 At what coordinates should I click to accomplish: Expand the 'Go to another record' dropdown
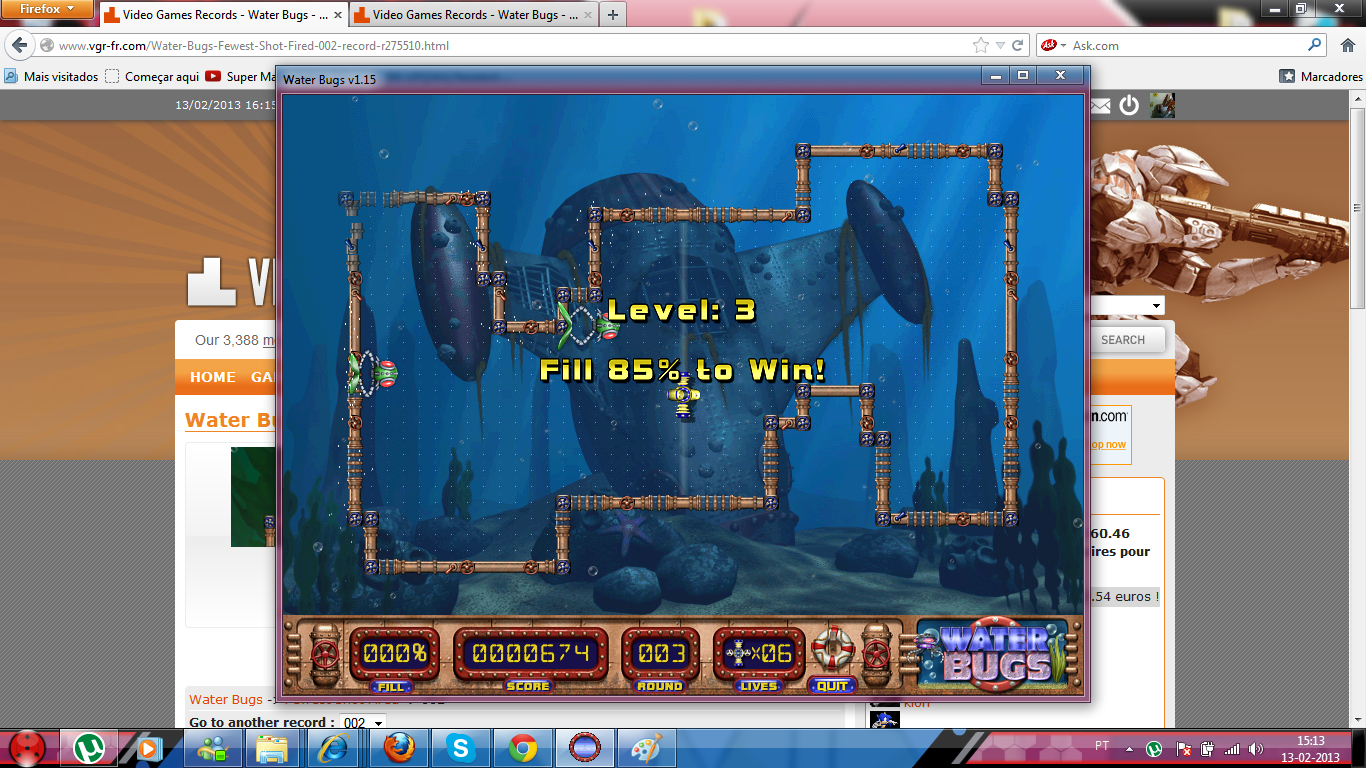[x=364, y=723]
